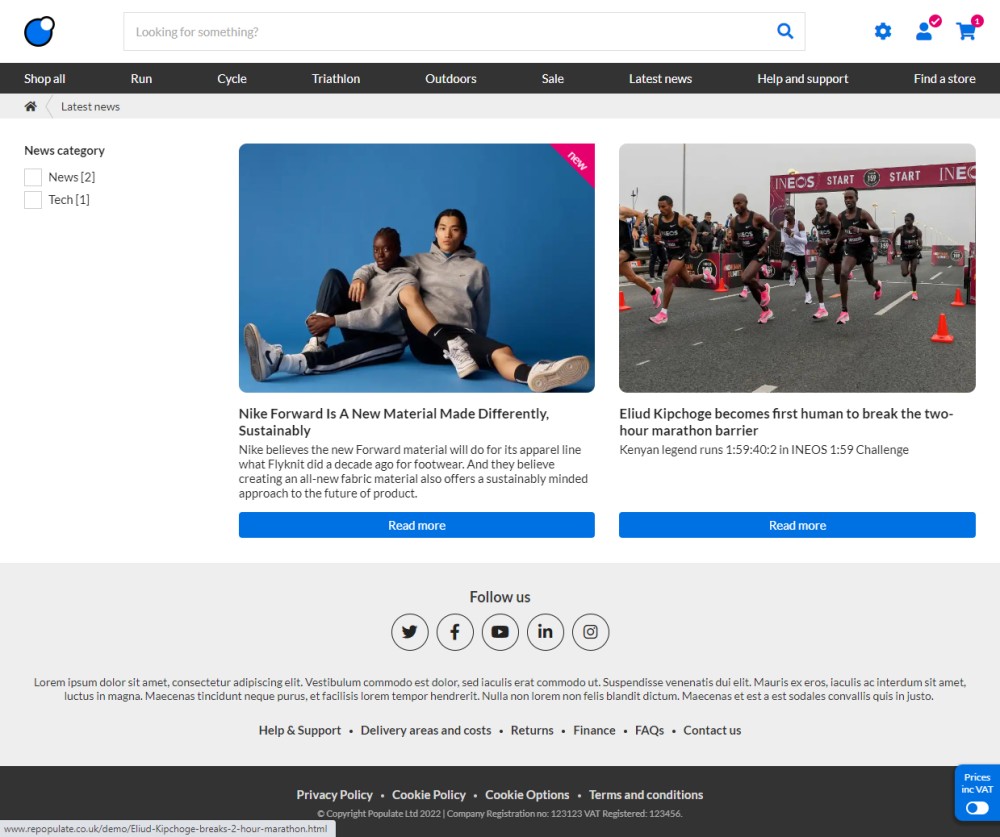The image size is (1000, 837).
Task: Open the Returns footer link
Action: (532, 730)
